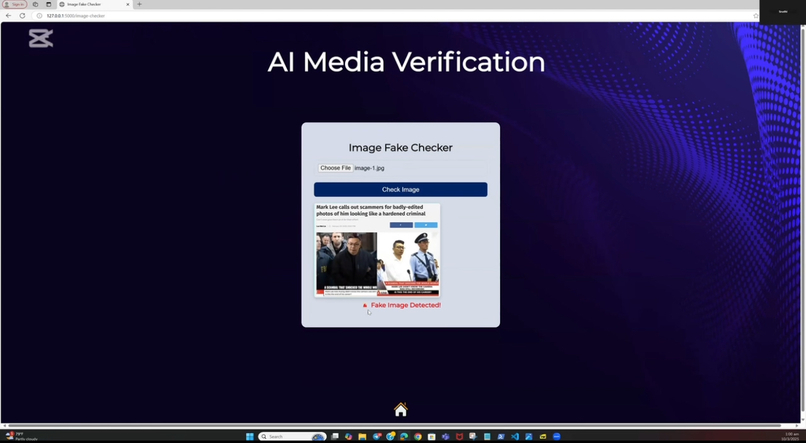The image size is (806, 443).
Task: Open File Explorer from the taskbar
Action: [362, 436]
